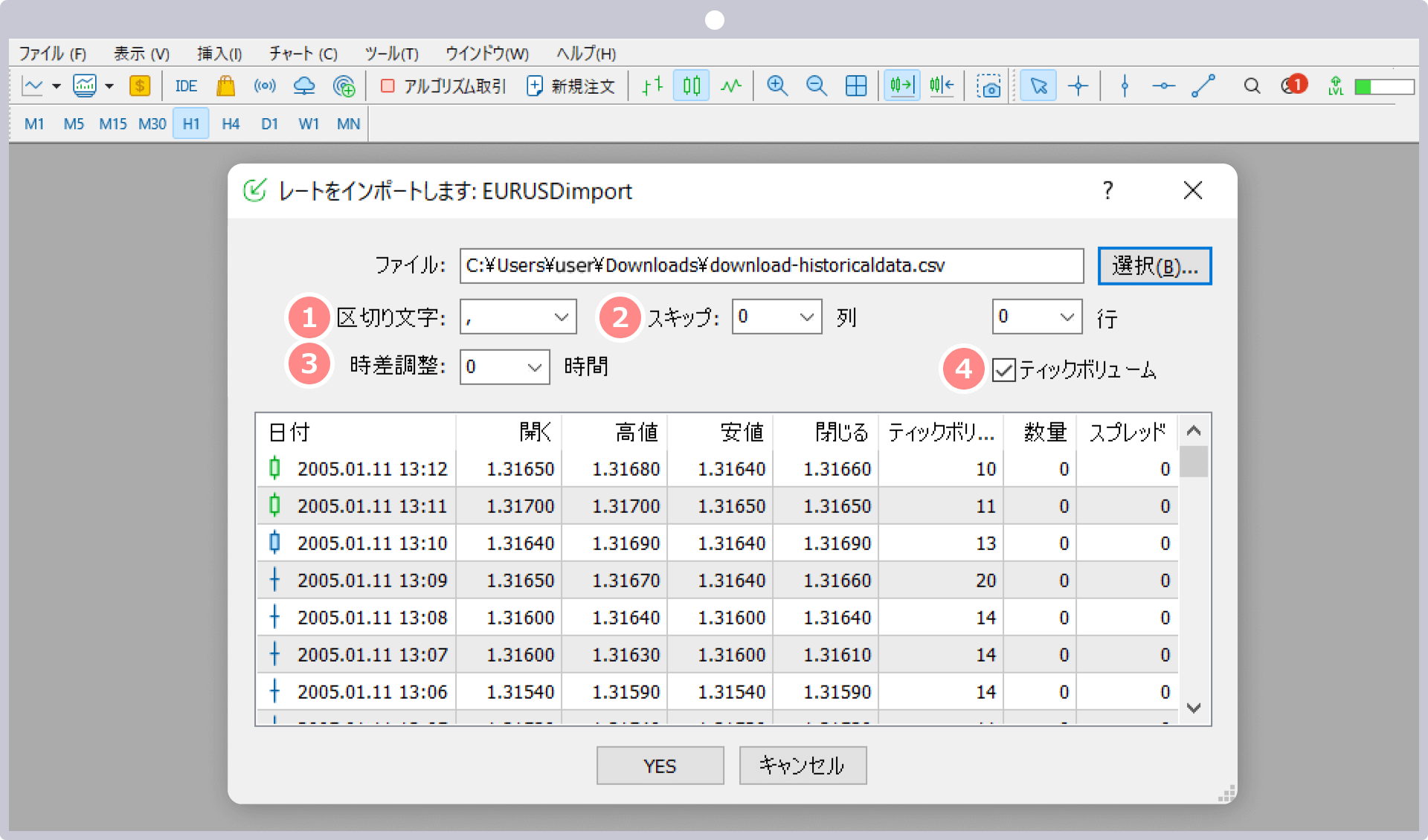Screen dimensions: 1428x840
Task: Click the 高値 column header
Action: (x=614, y=432)
